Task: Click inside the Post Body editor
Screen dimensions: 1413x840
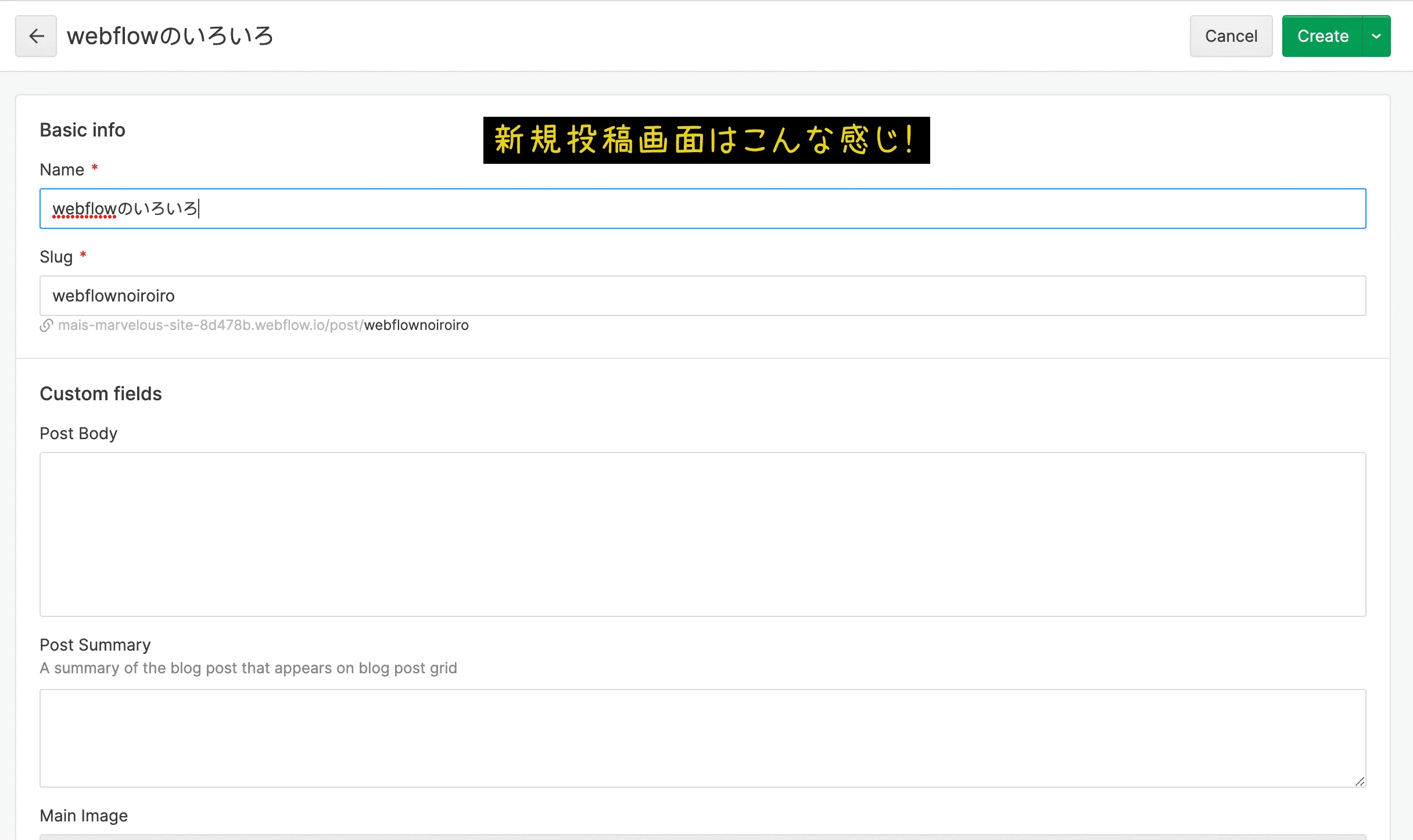Action: (x=703, y=534)
